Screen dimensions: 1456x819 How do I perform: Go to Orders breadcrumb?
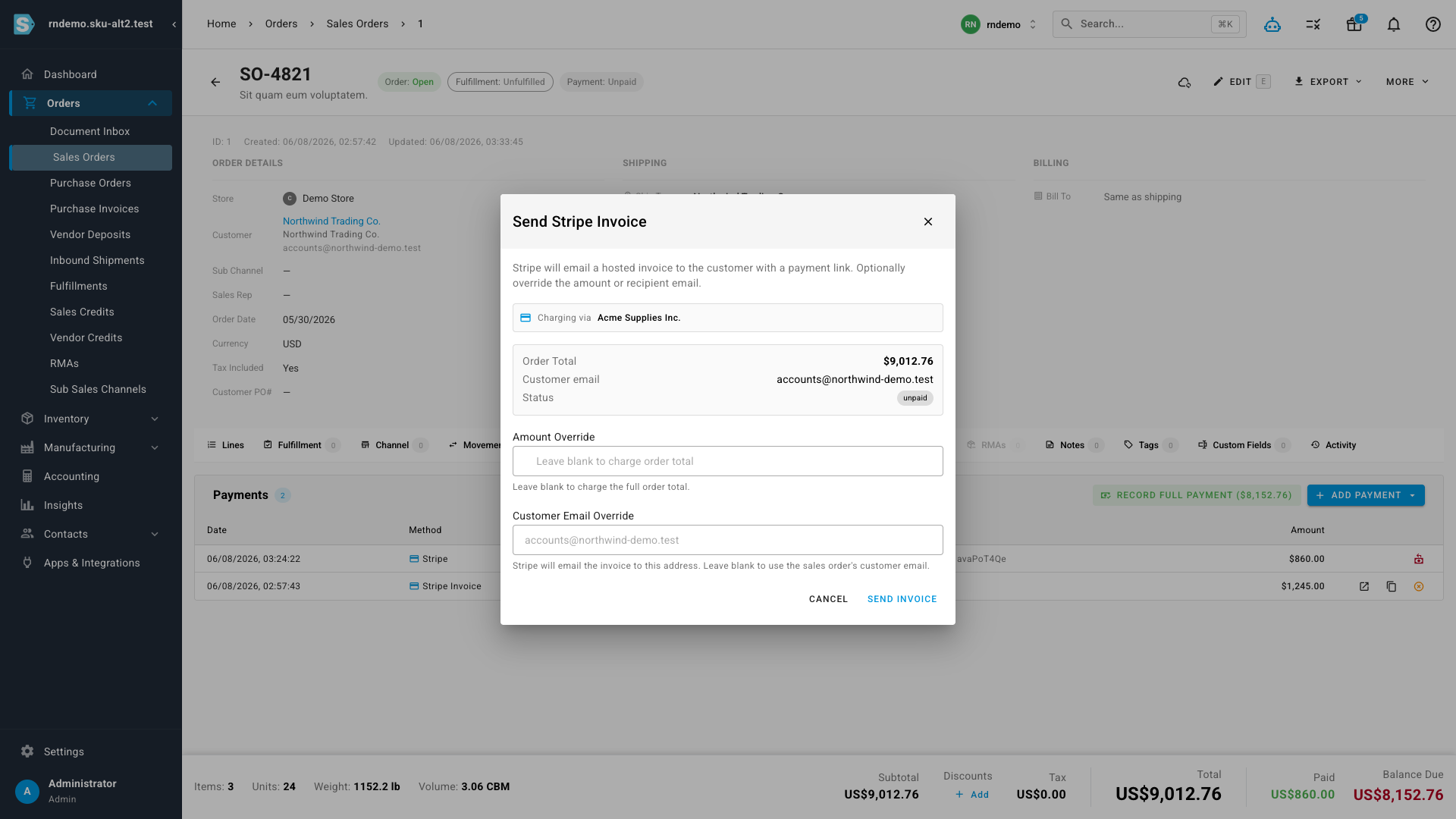281,24
